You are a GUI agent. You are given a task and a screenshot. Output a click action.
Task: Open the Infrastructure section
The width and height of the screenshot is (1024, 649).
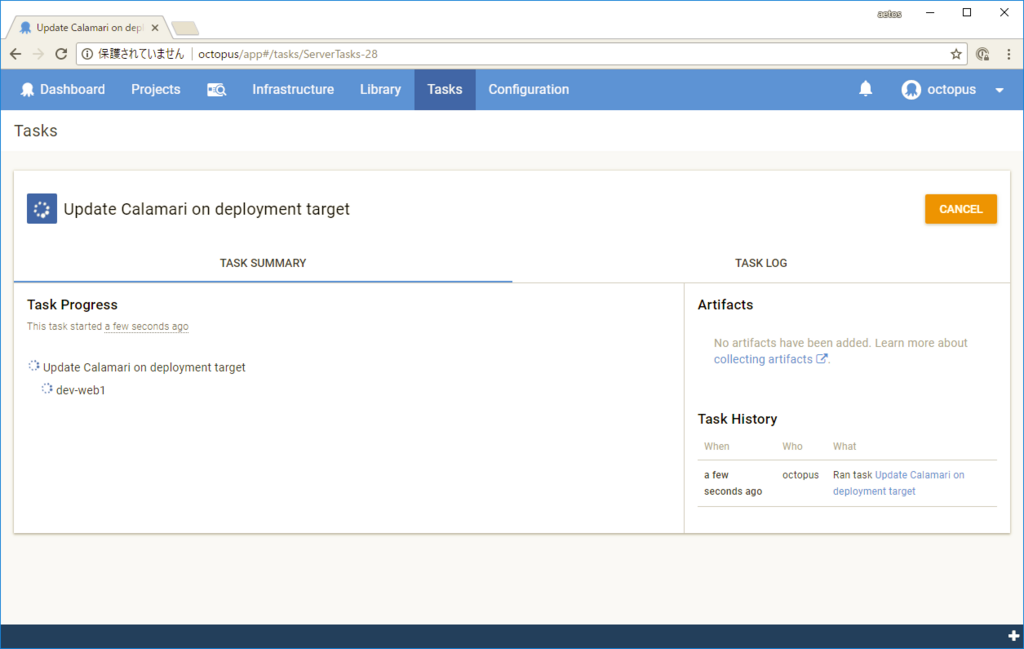coord(293,89)
